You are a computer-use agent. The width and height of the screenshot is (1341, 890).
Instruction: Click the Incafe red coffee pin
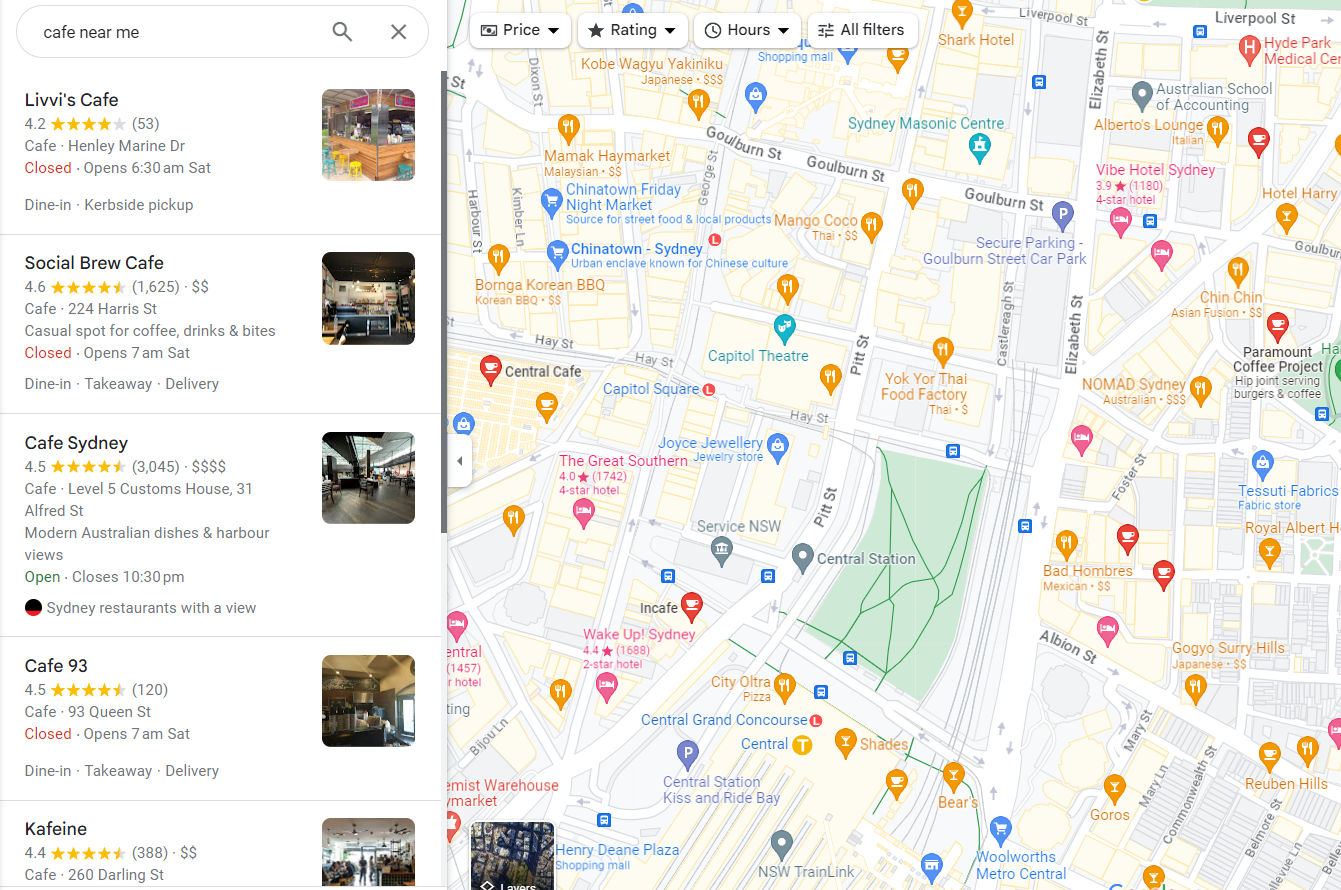pos(691,606)
